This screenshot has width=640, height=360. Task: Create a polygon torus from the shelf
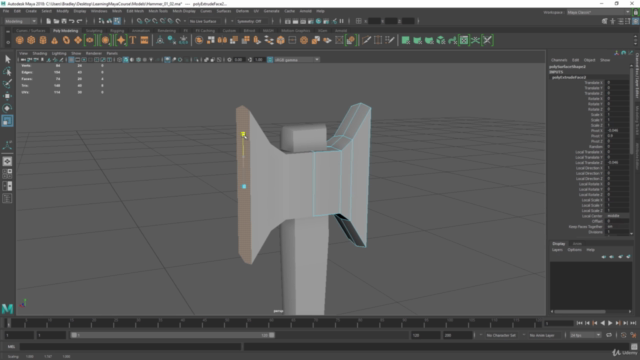point(66,40)
